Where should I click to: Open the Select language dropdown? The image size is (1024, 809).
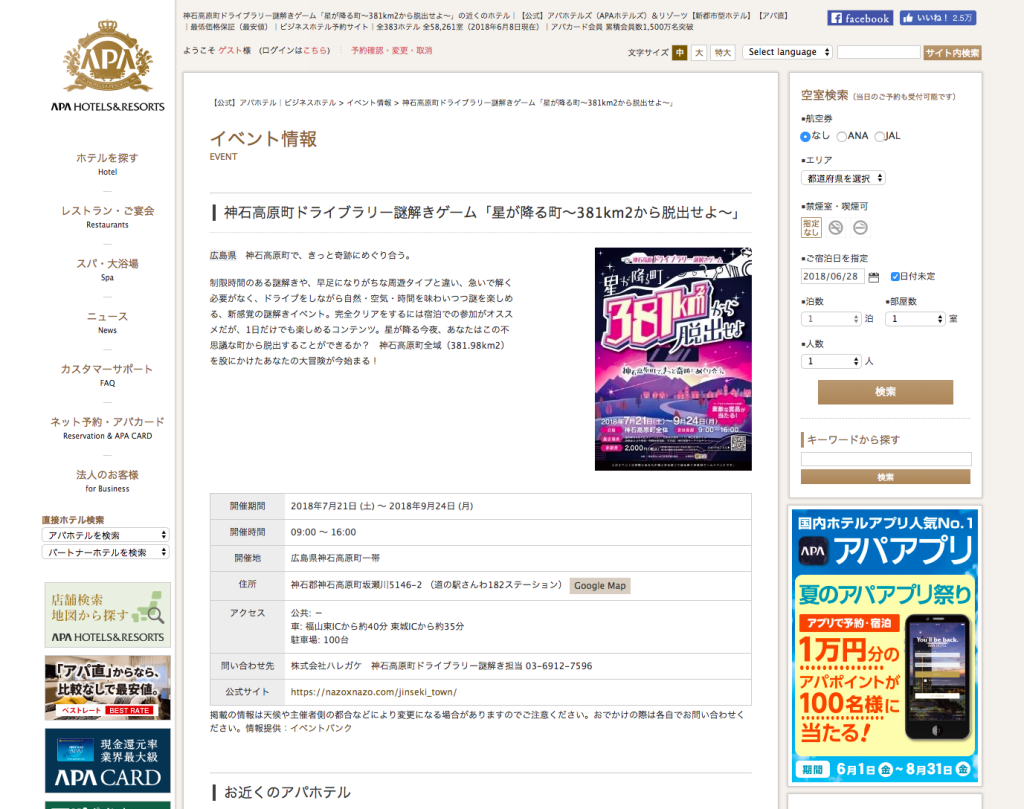point(788,52)
